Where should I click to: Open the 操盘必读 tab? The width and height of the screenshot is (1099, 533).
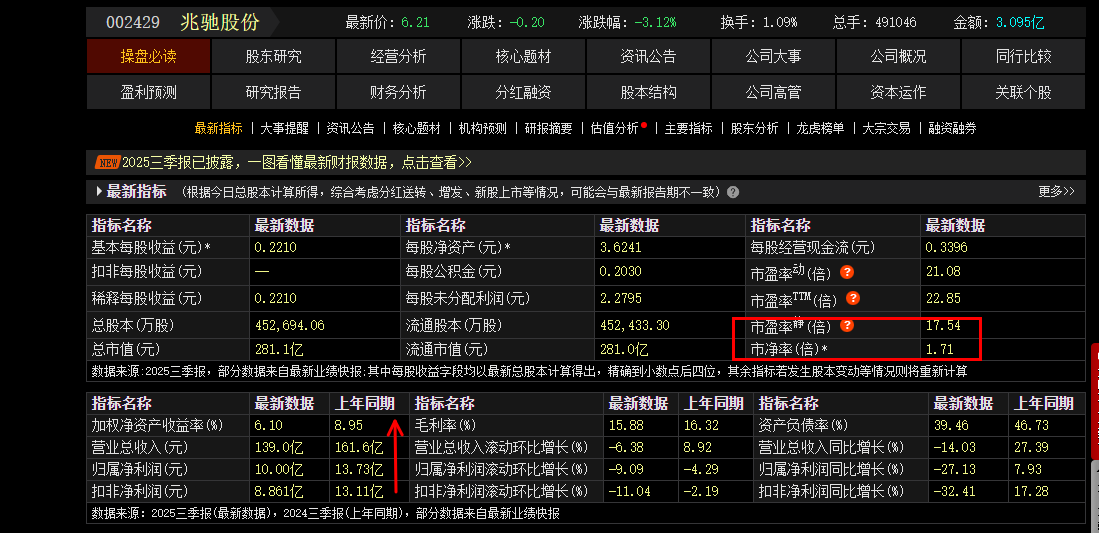point(149,56)
